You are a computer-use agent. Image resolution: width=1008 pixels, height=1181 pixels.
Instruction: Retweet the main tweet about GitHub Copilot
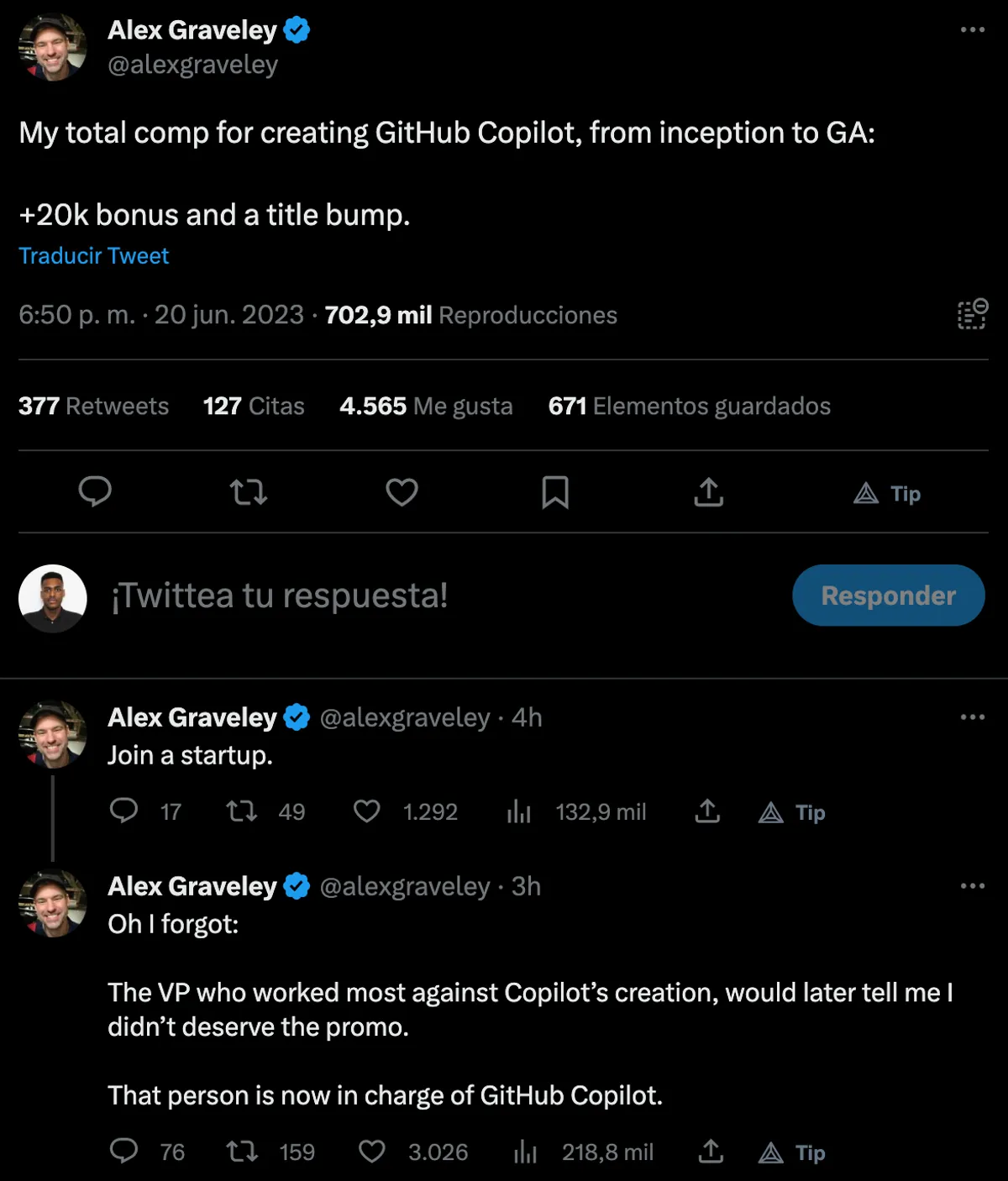coord(249,491)
